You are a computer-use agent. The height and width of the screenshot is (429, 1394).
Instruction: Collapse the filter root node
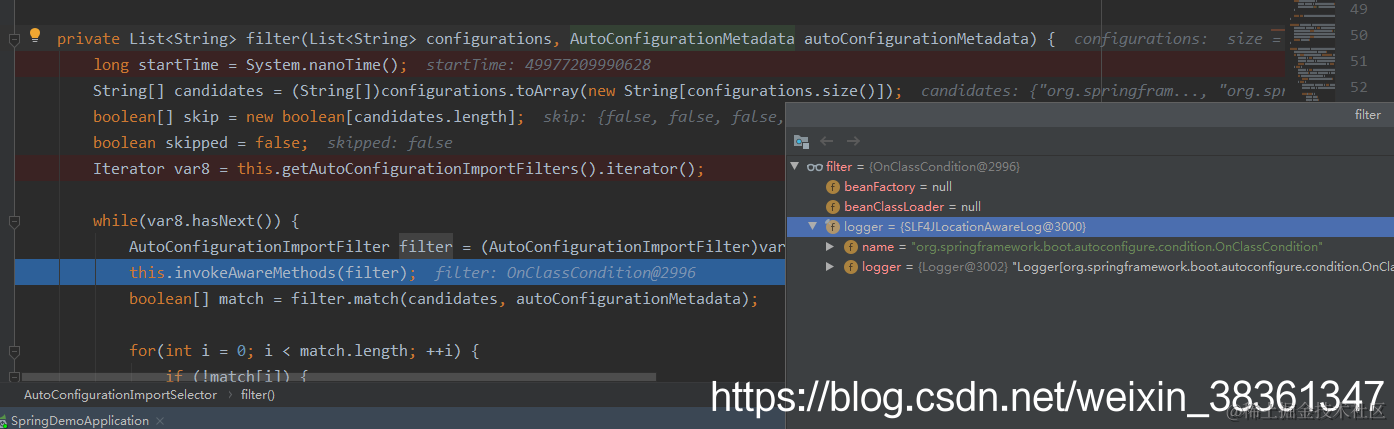coord(796,167)
